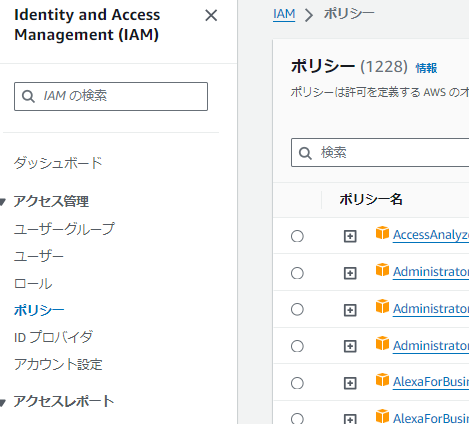Viewport: 469px width, 424px height.
Task: Select ポリシー in the sidebar
Action: point(39,310)
